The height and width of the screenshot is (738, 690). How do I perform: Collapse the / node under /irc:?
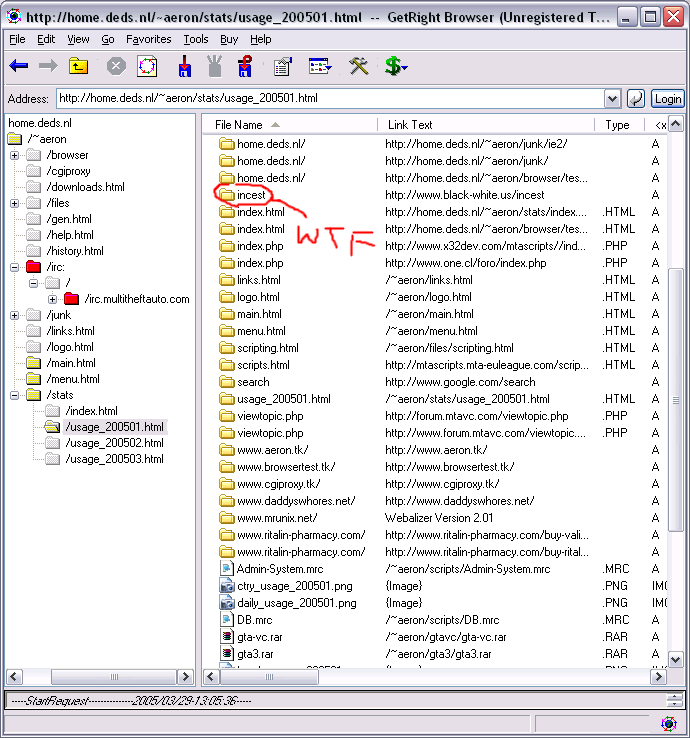tap(33, 283)
